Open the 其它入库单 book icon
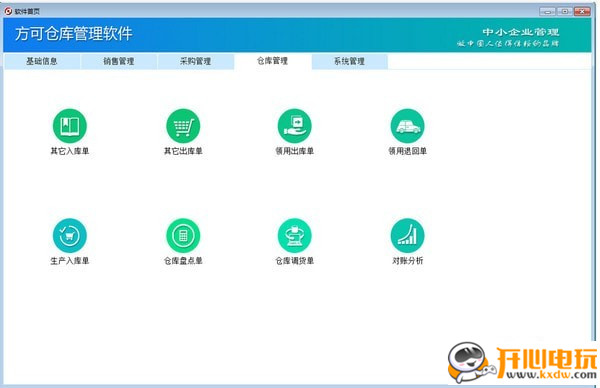Image resolution: width=600 pixels, height=388 pixels. (x=70, y=126)
